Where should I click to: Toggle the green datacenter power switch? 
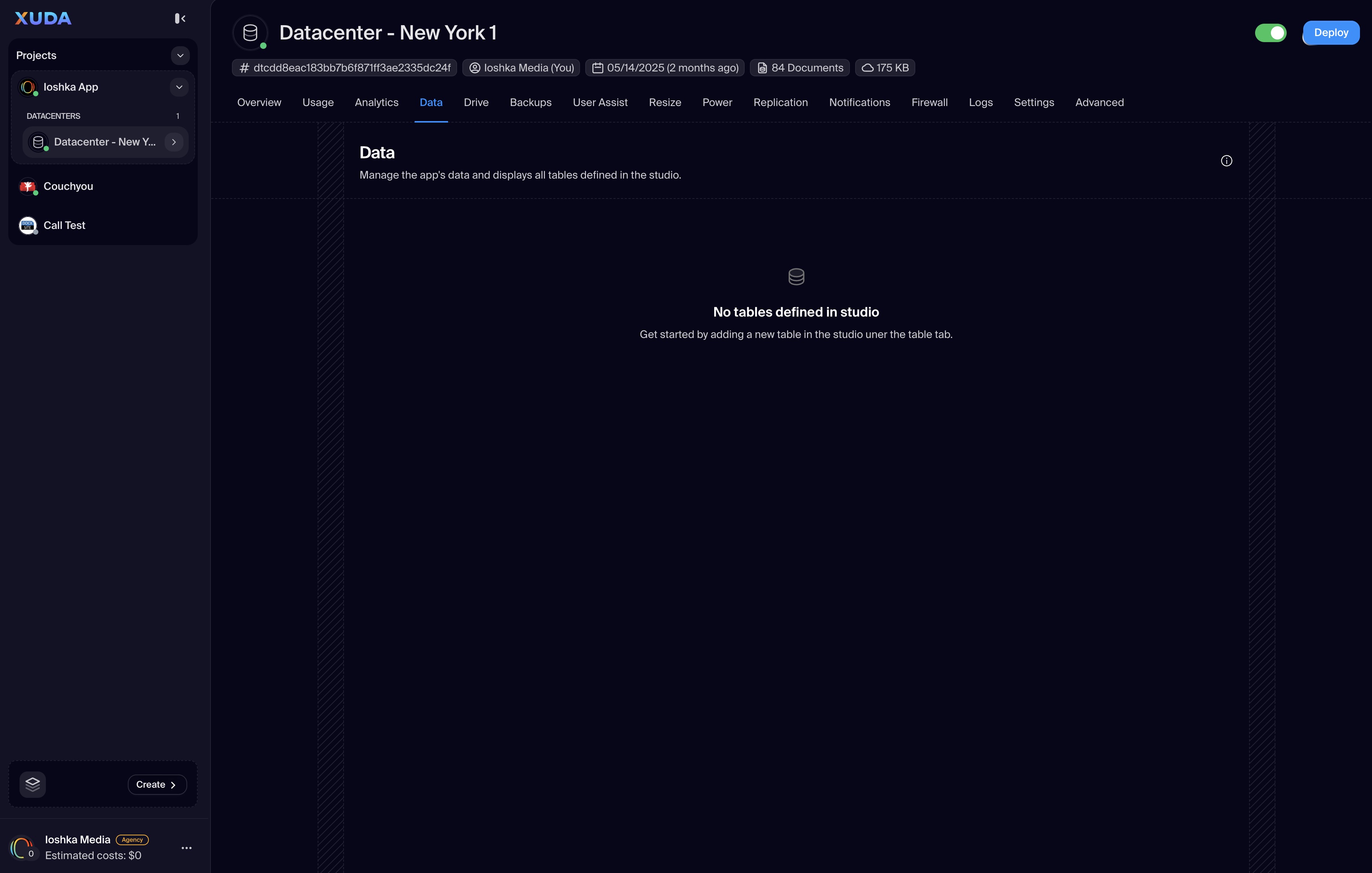[x=1270, y=33]
